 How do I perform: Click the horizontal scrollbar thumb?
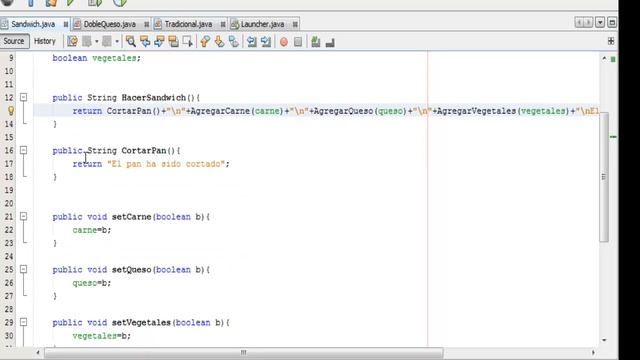(244, 352)
